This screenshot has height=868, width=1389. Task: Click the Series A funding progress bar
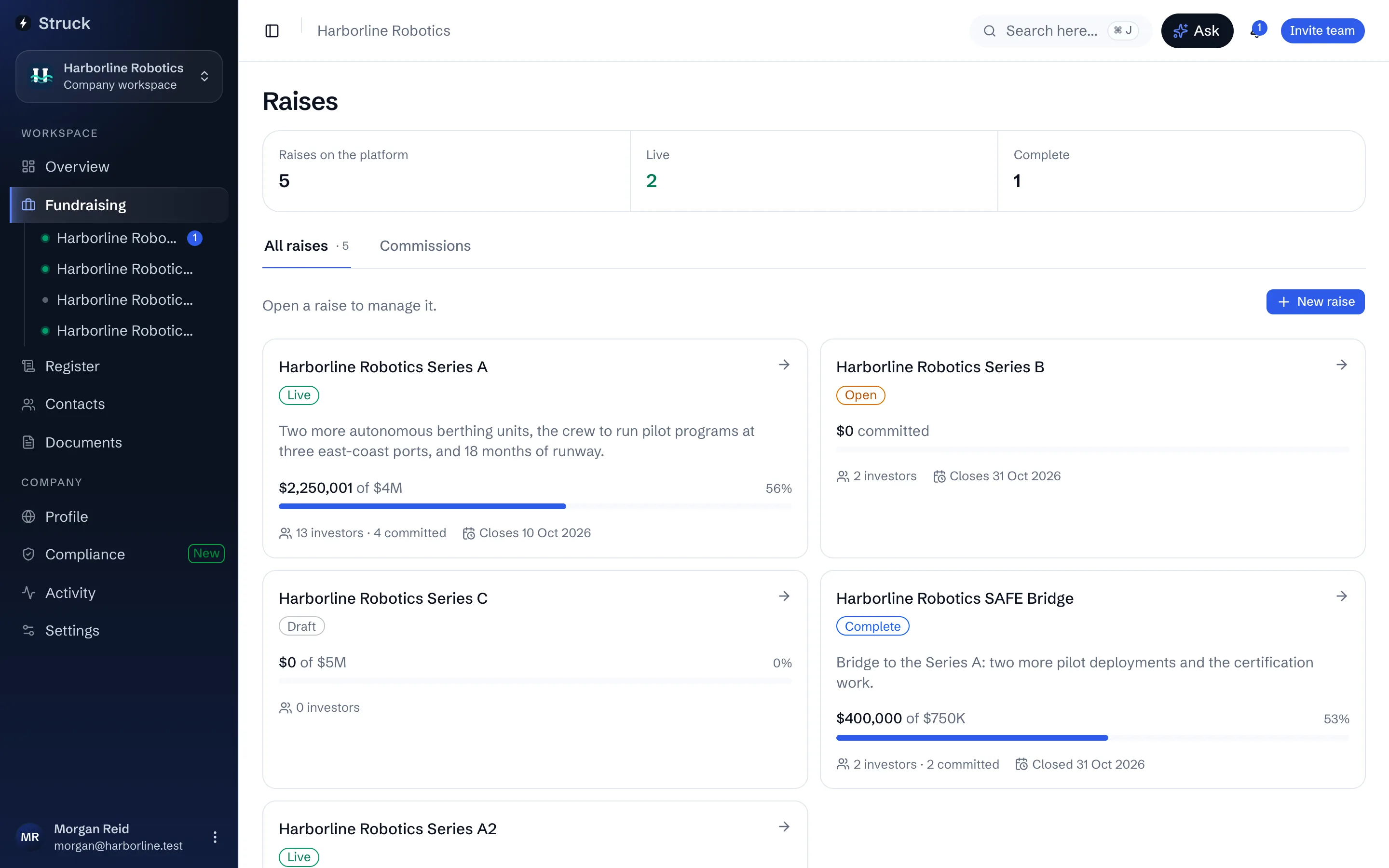coord(535,506)
